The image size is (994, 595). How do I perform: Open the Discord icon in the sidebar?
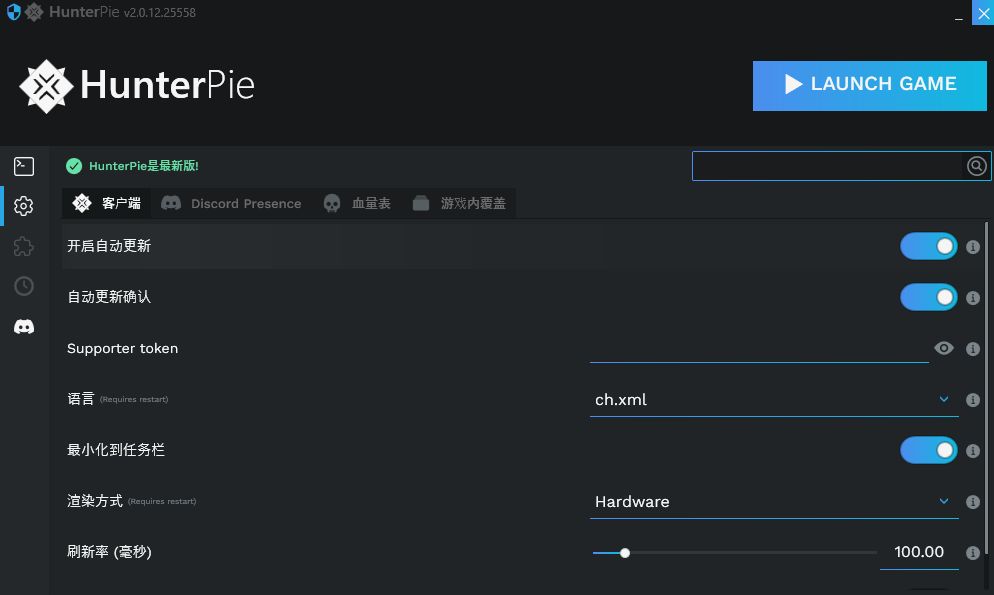24,327
